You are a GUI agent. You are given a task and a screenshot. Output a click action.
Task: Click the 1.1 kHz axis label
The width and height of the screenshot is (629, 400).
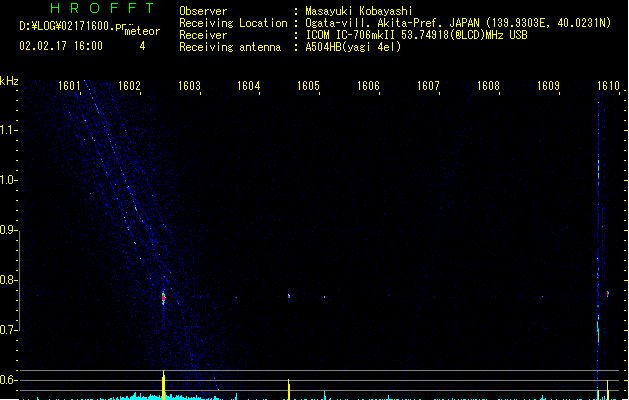tap(9, 130)
